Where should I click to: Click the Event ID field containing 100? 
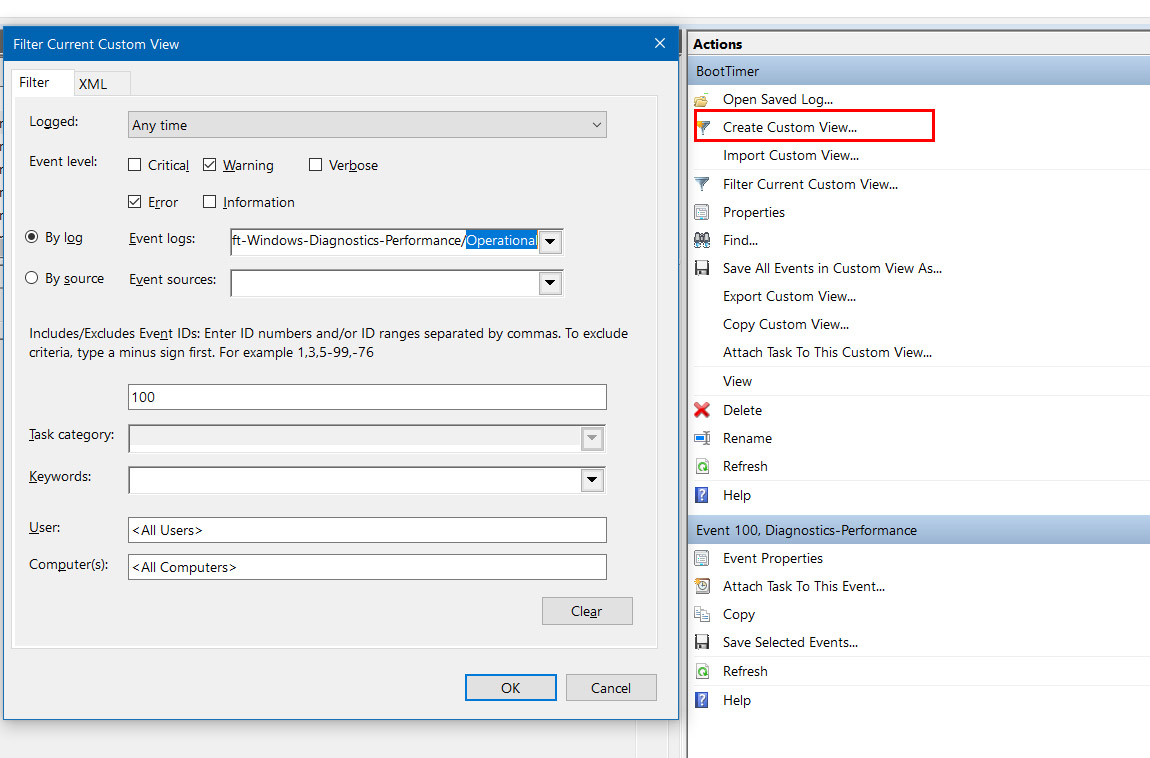click(367, 397)
